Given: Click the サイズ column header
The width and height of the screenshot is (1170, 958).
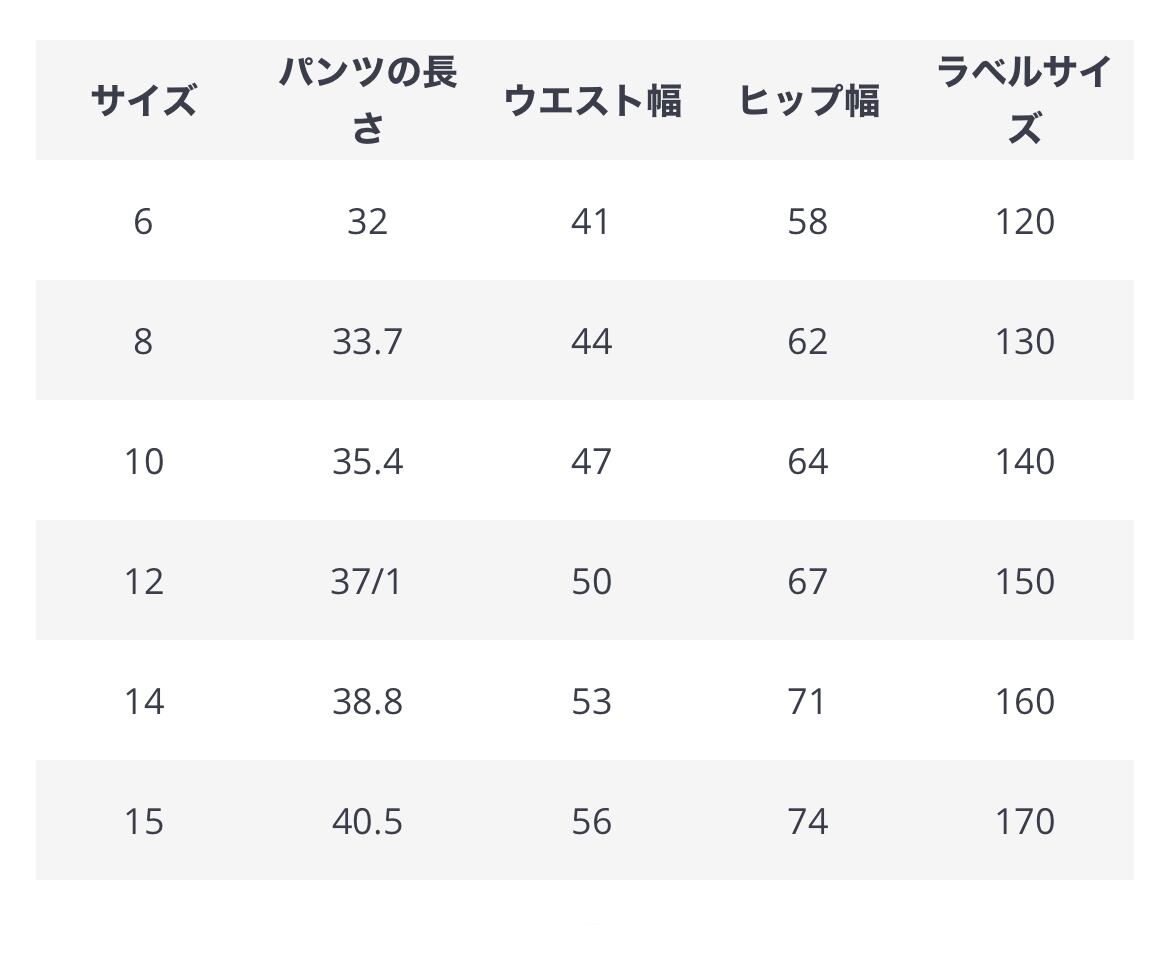Looking at the screenshot, I should [143, 100].
